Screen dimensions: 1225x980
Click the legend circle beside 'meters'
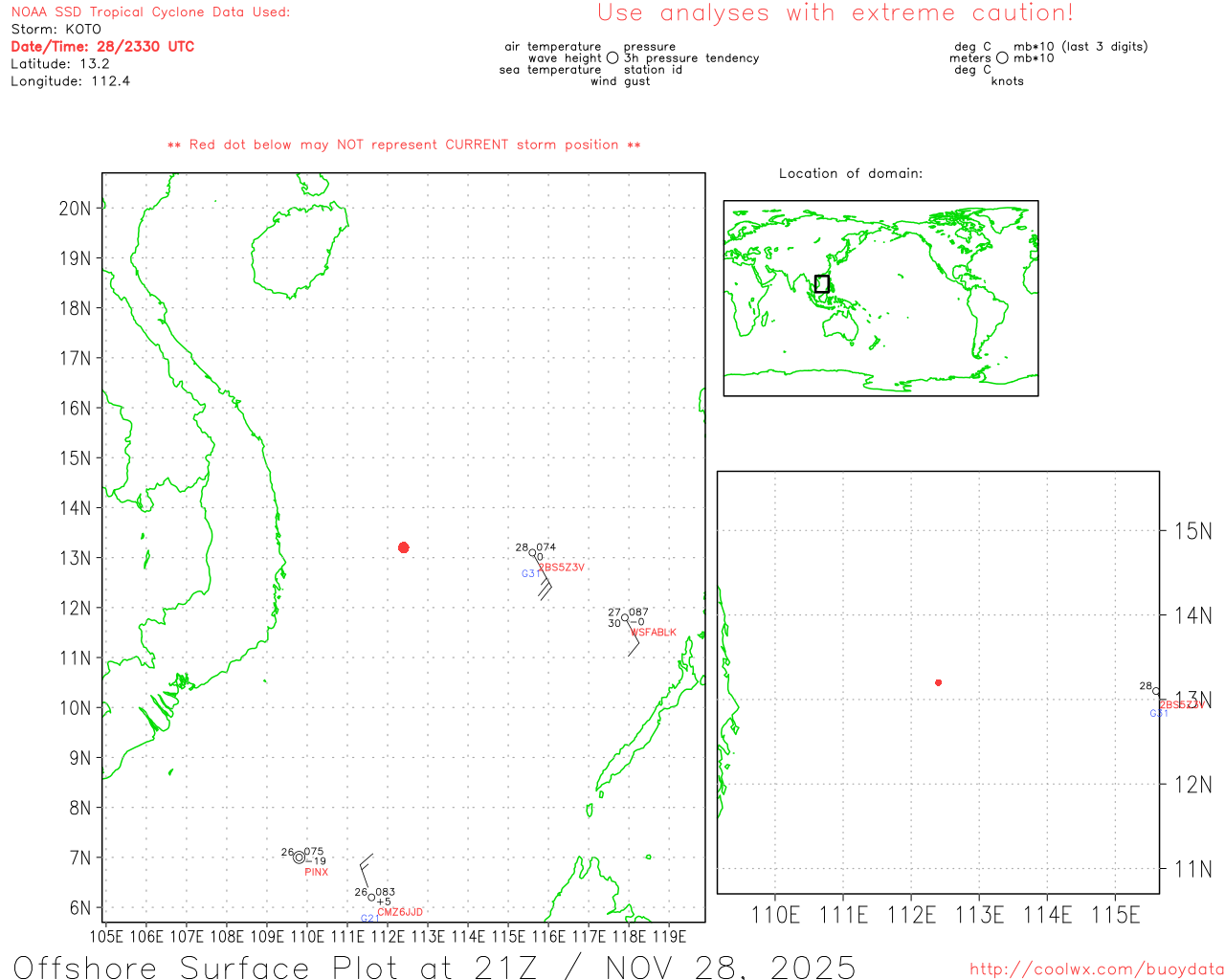tap(1002, 58)
